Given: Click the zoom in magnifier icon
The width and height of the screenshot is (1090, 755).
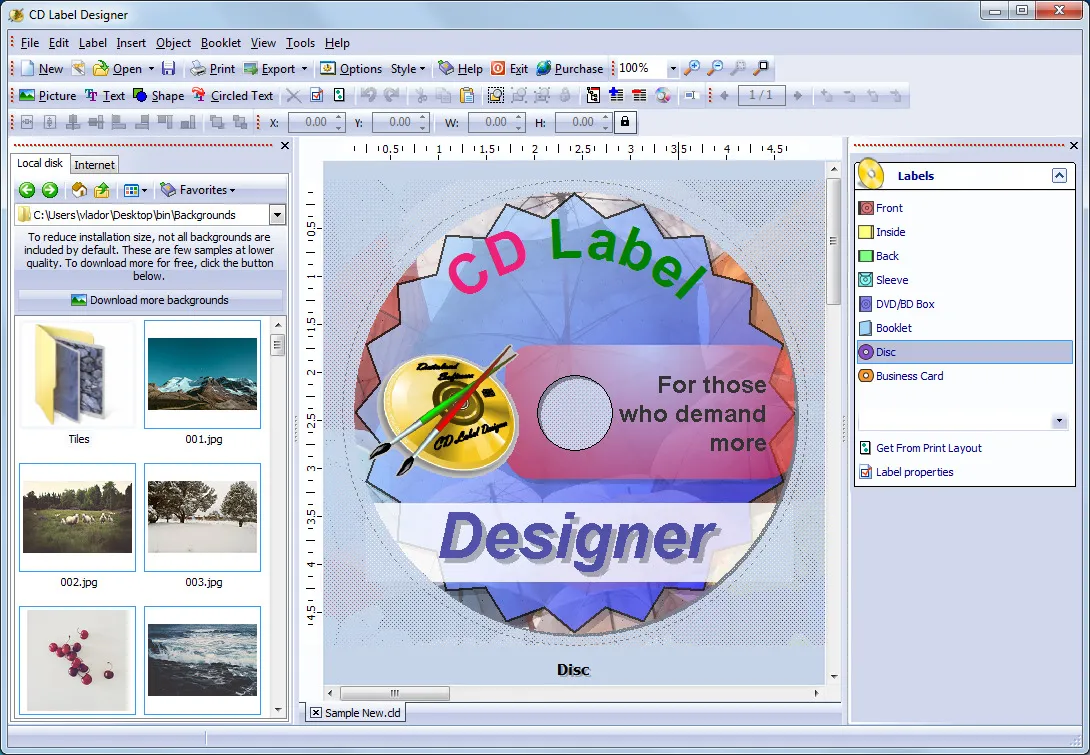Looking at the screenshot, I should pyautogui.click(x=692, y=69).
